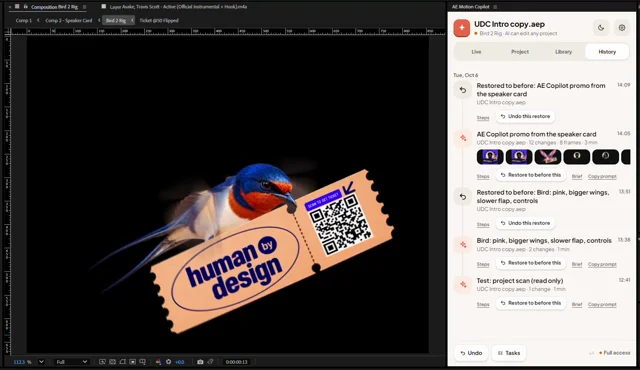Open Ticket @50 Flipped in the breadcrumb
Screen dimensions: 640x370
click(x=159, y=20)
